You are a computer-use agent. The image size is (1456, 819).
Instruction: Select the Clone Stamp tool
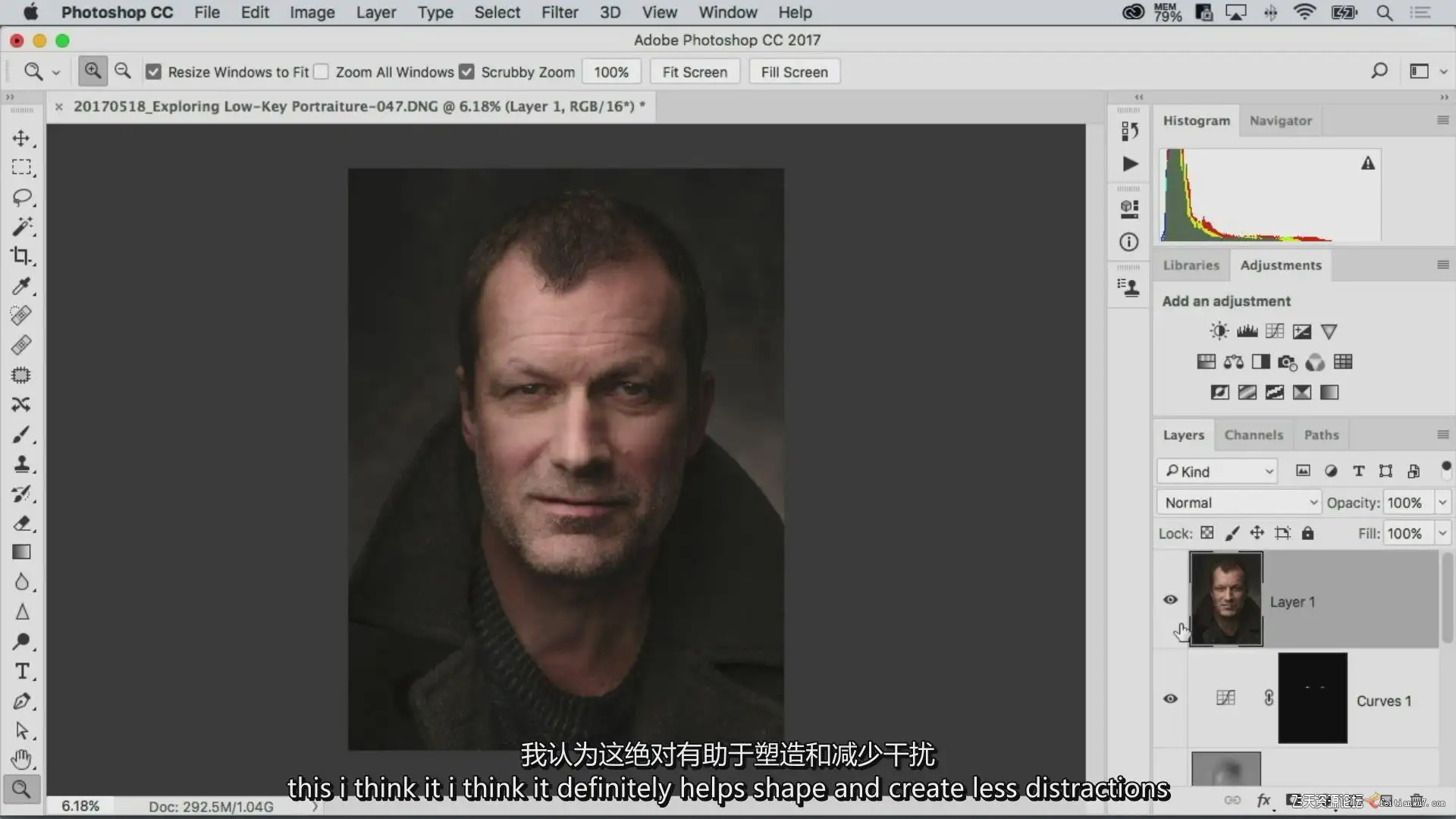pyautogui.click(x=21, y=464)
